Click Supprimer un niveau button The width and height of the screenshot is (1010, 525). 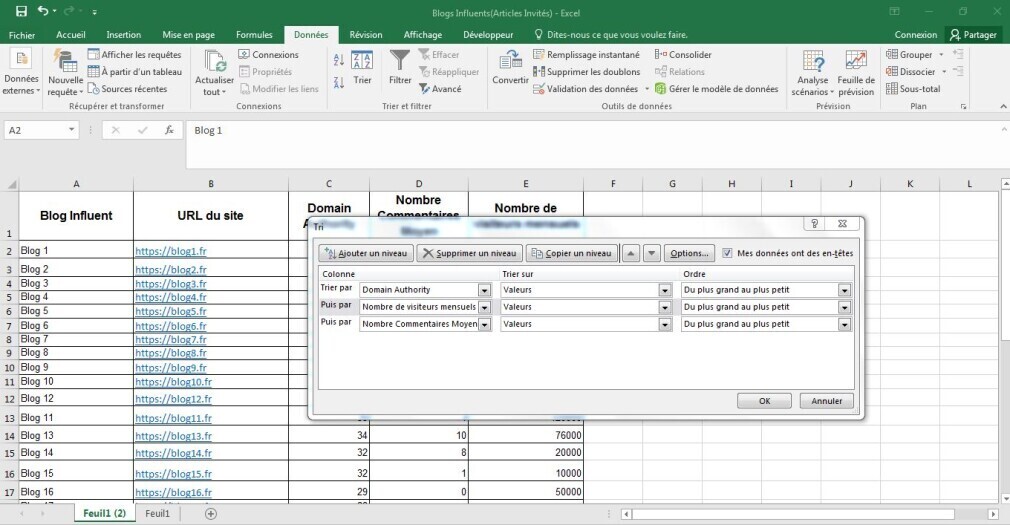click(469, 254)
